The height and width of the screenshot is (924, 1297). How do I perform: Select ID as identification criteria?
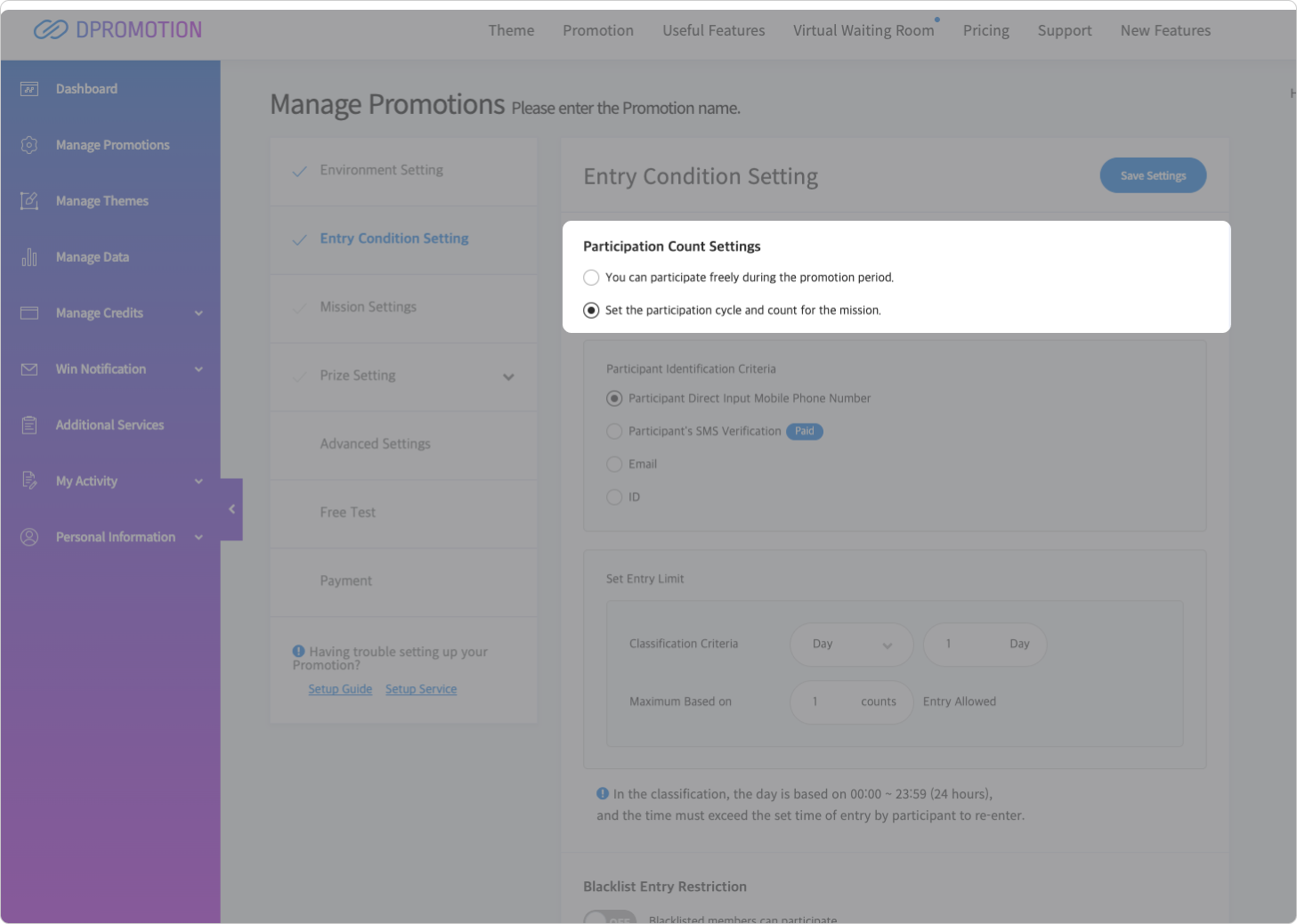[614, 498]
